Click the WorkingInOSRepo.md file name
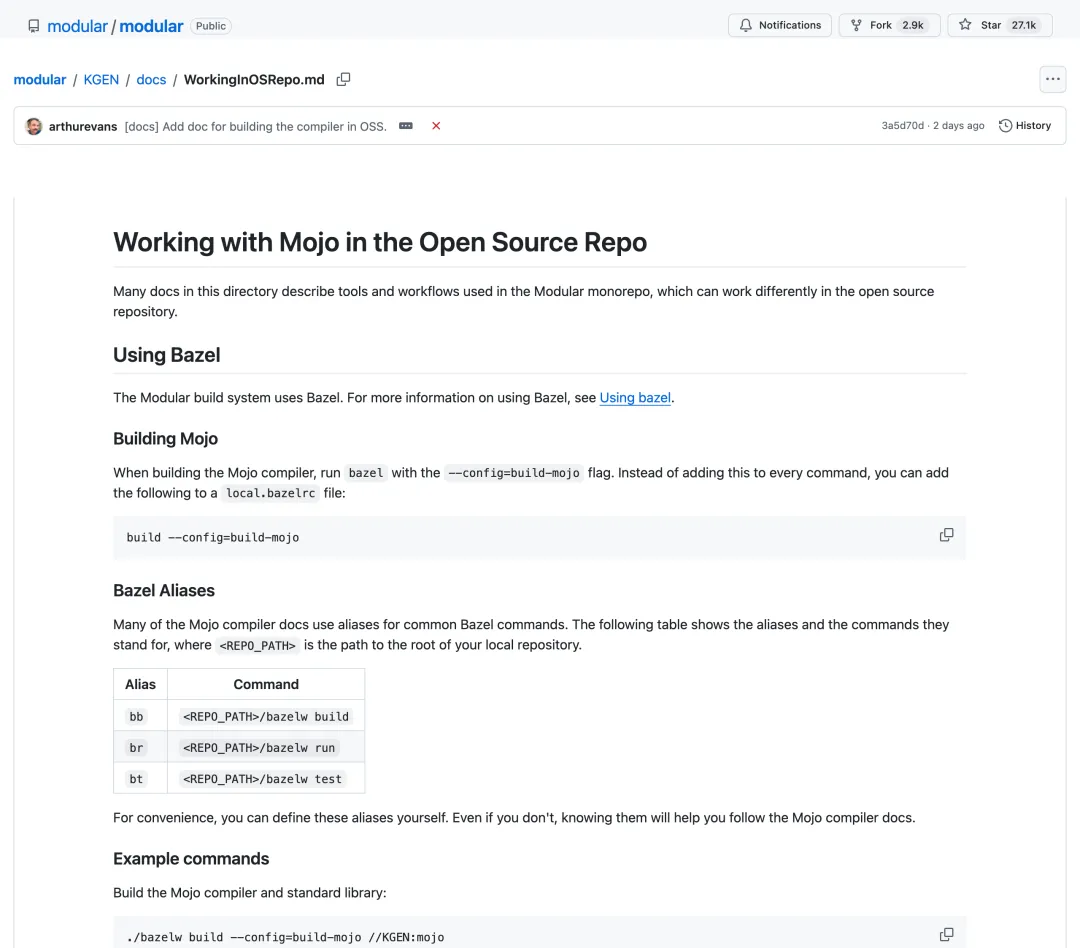Screen dimensions: 1080x948 tap(254, 79)
